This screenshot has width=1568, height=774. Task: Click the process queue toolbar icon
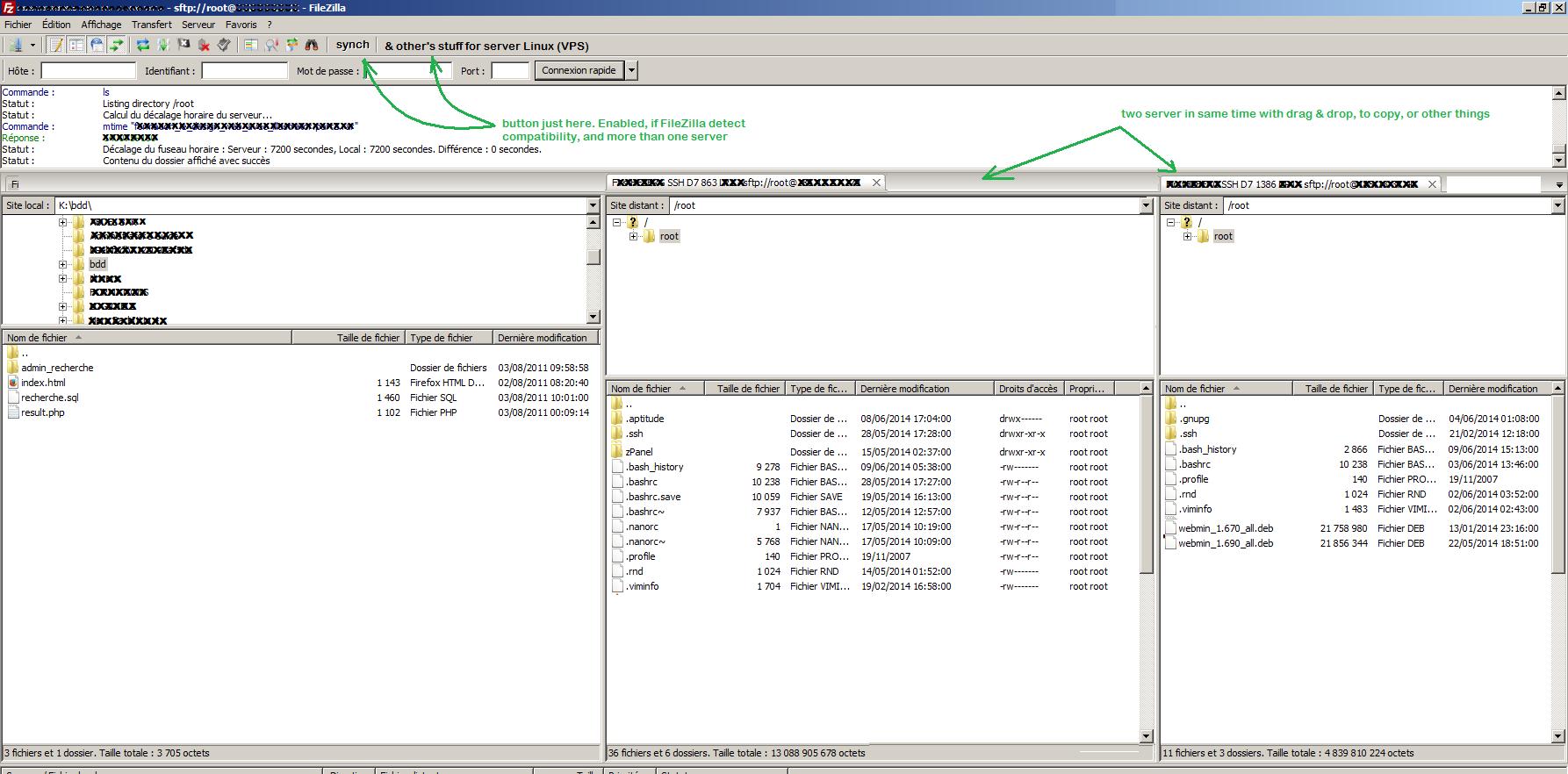[x=163, y=45]
